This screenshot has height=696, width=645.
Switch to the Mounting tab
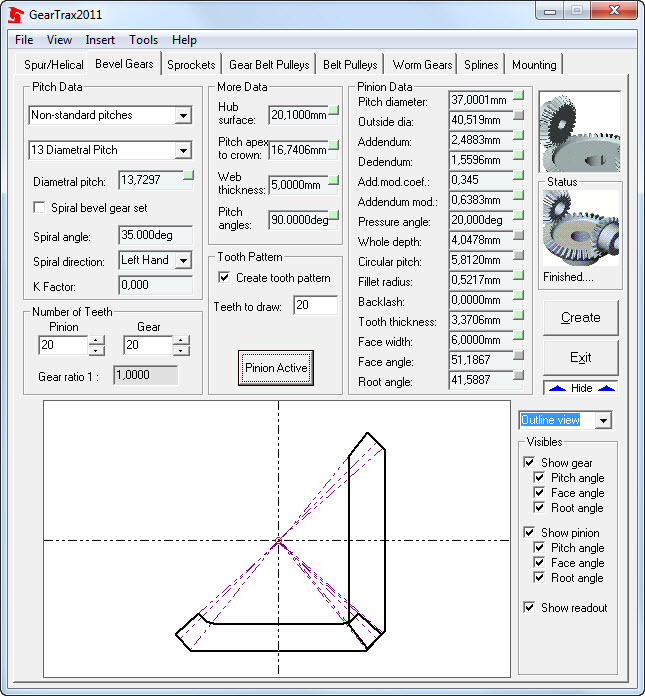[x=534, y=65]
